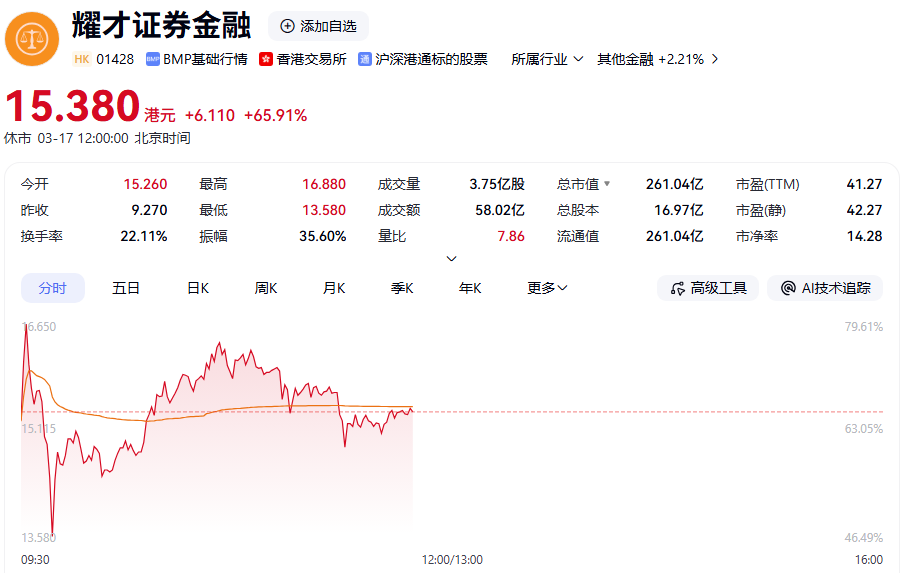Open the 更多 chart period dropdown
The height and width of the screenshot is (573, 910).
click(x=548, y=288)
